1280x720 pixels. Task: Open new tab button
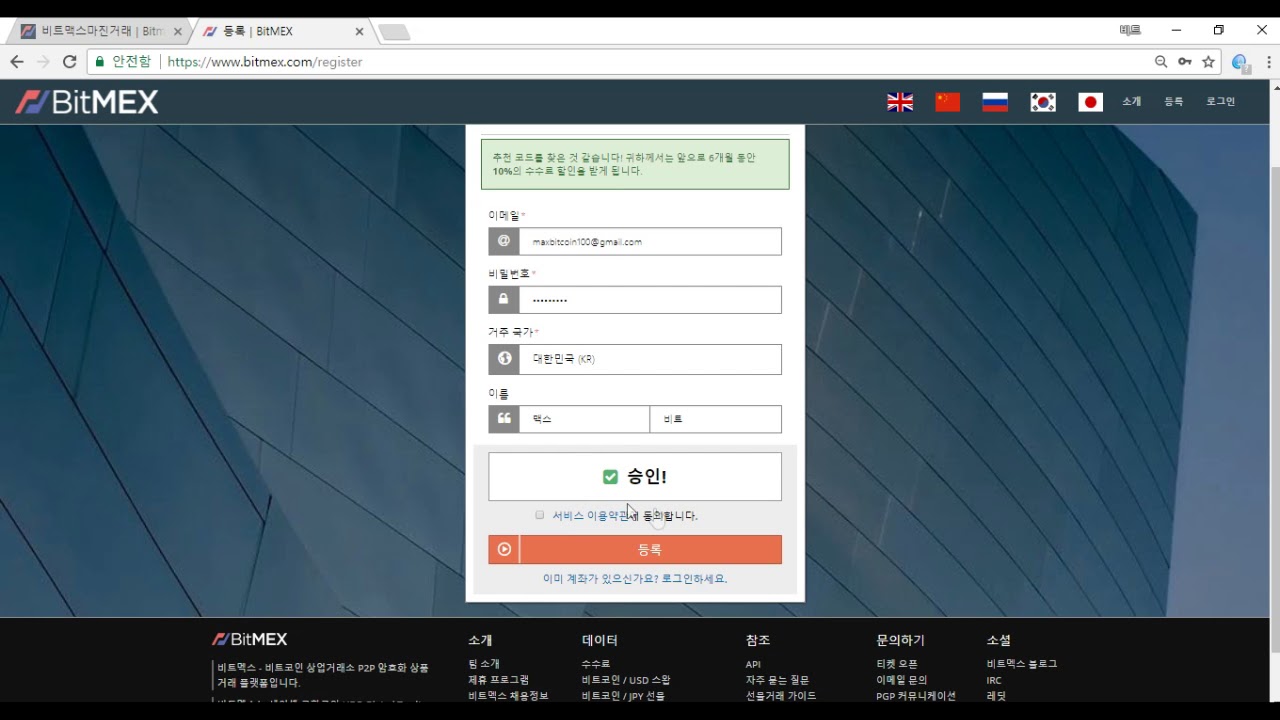coord(395,32)
